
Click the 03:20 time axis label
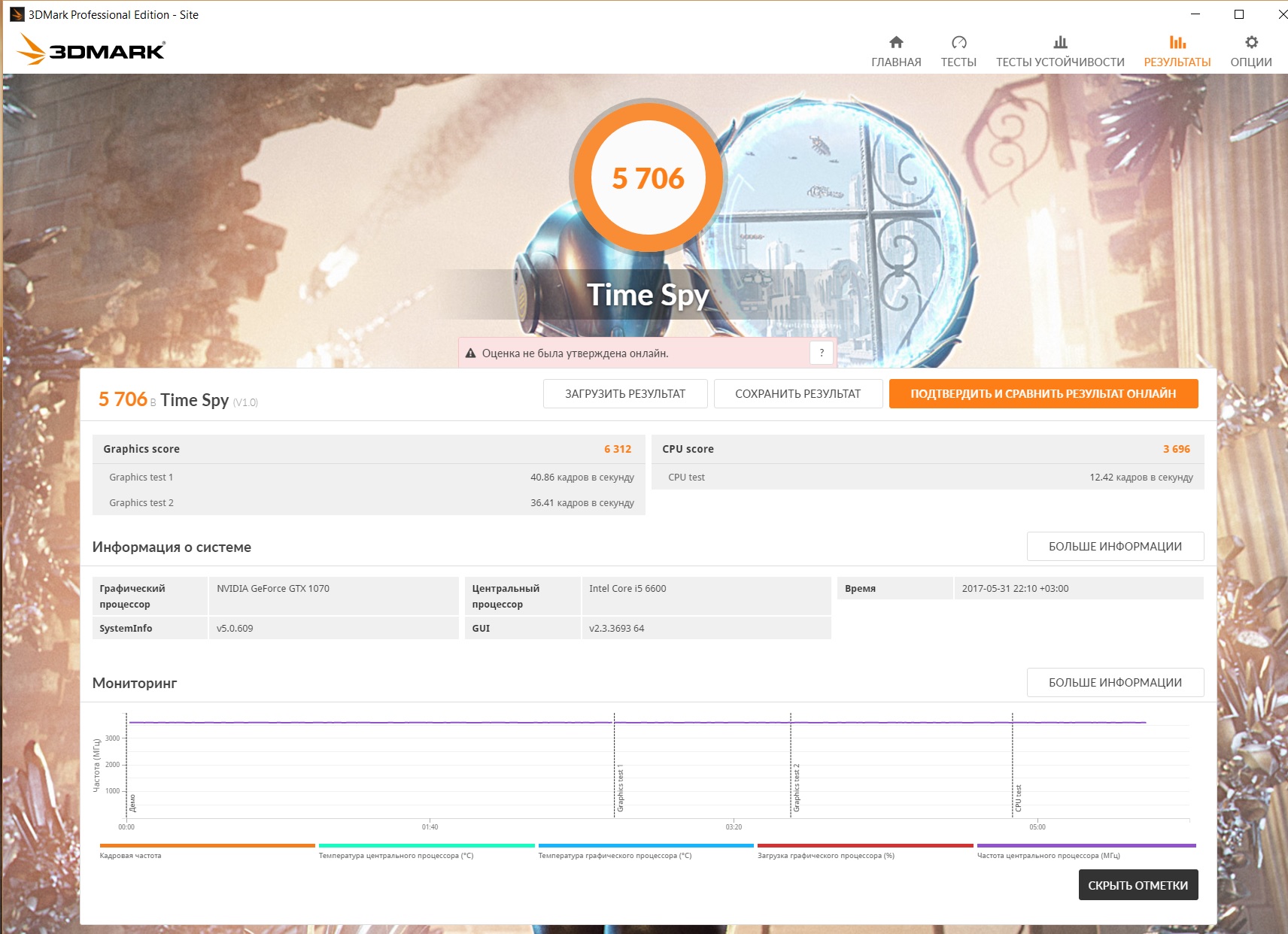point(734,826)
